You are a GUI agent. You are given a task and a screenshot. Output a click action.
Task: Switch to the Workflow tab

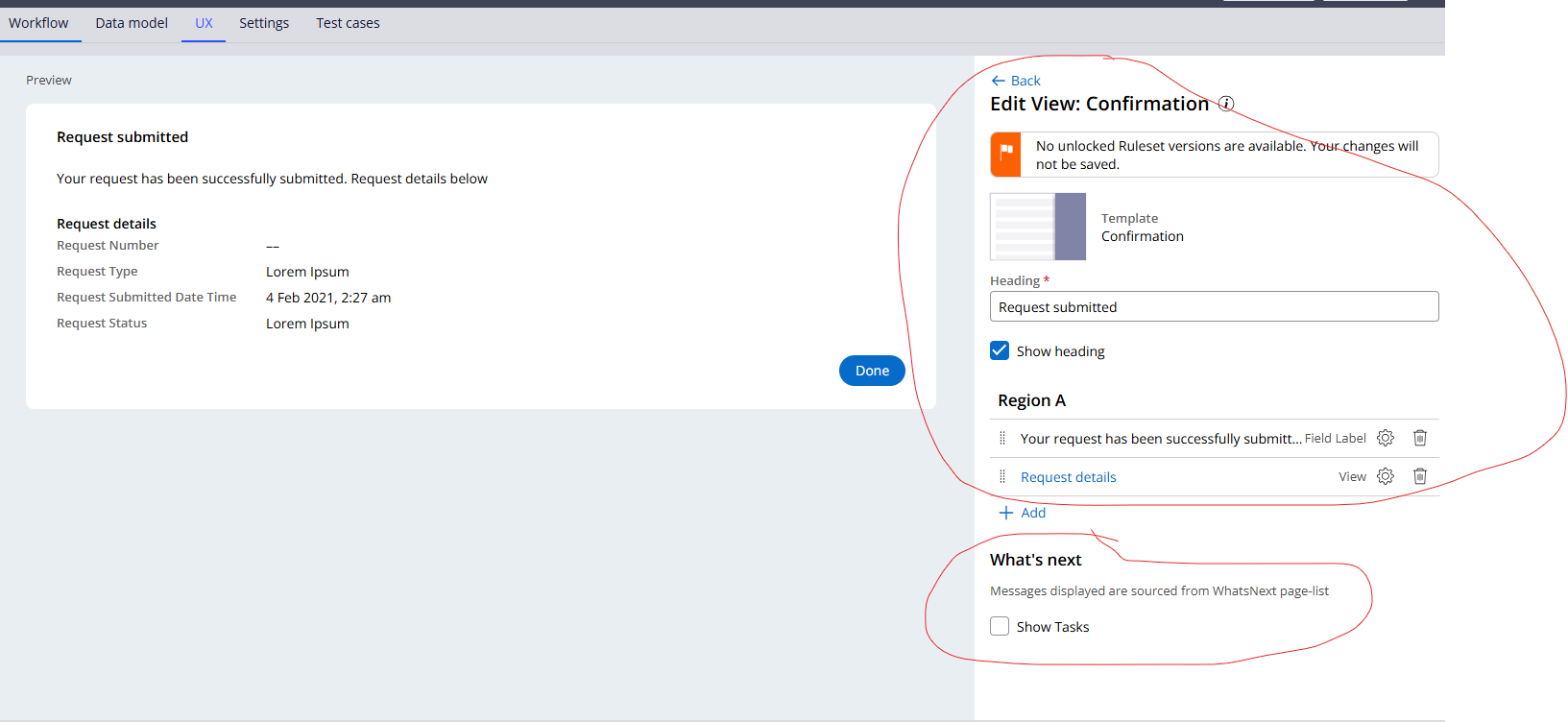[x=38, y=23]
